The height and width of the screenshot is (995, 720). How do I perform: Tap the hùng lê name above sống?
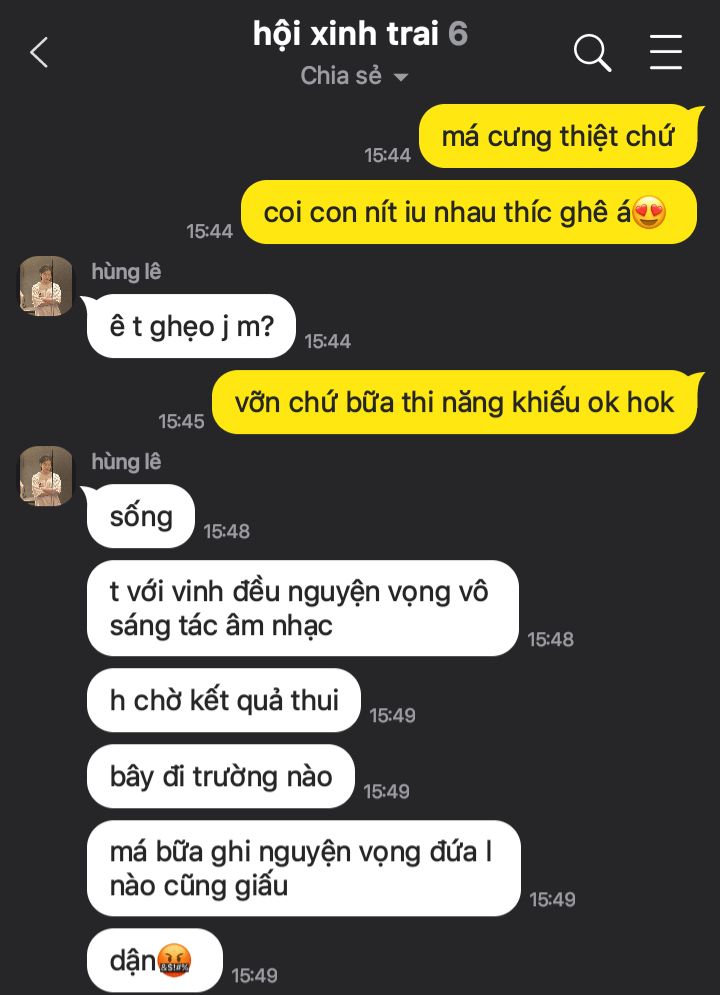coord(126,461)
